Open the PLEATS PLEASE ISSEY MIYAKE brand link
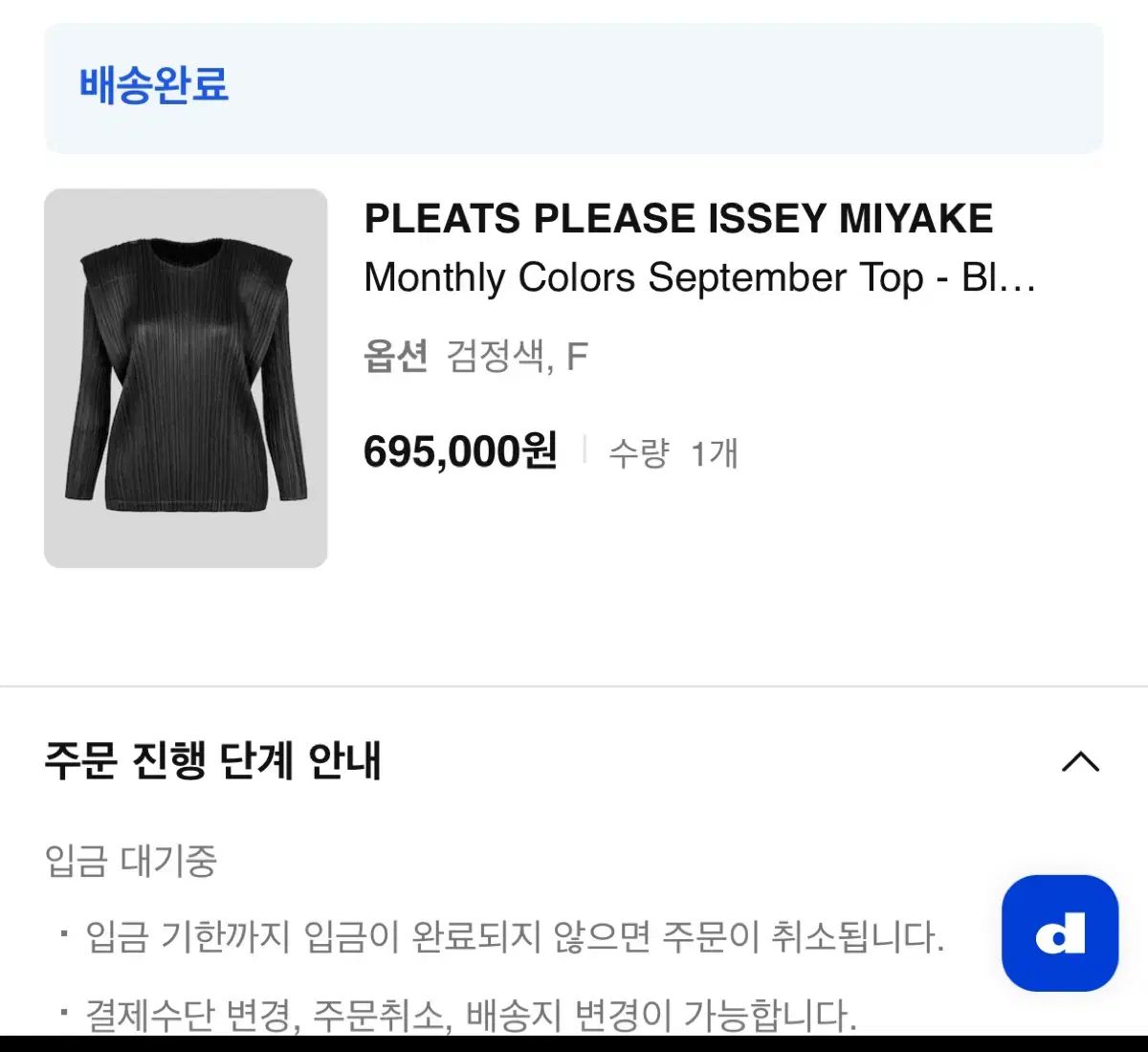The width and height of the screenshot is (1148, 1052). point(678,219)
